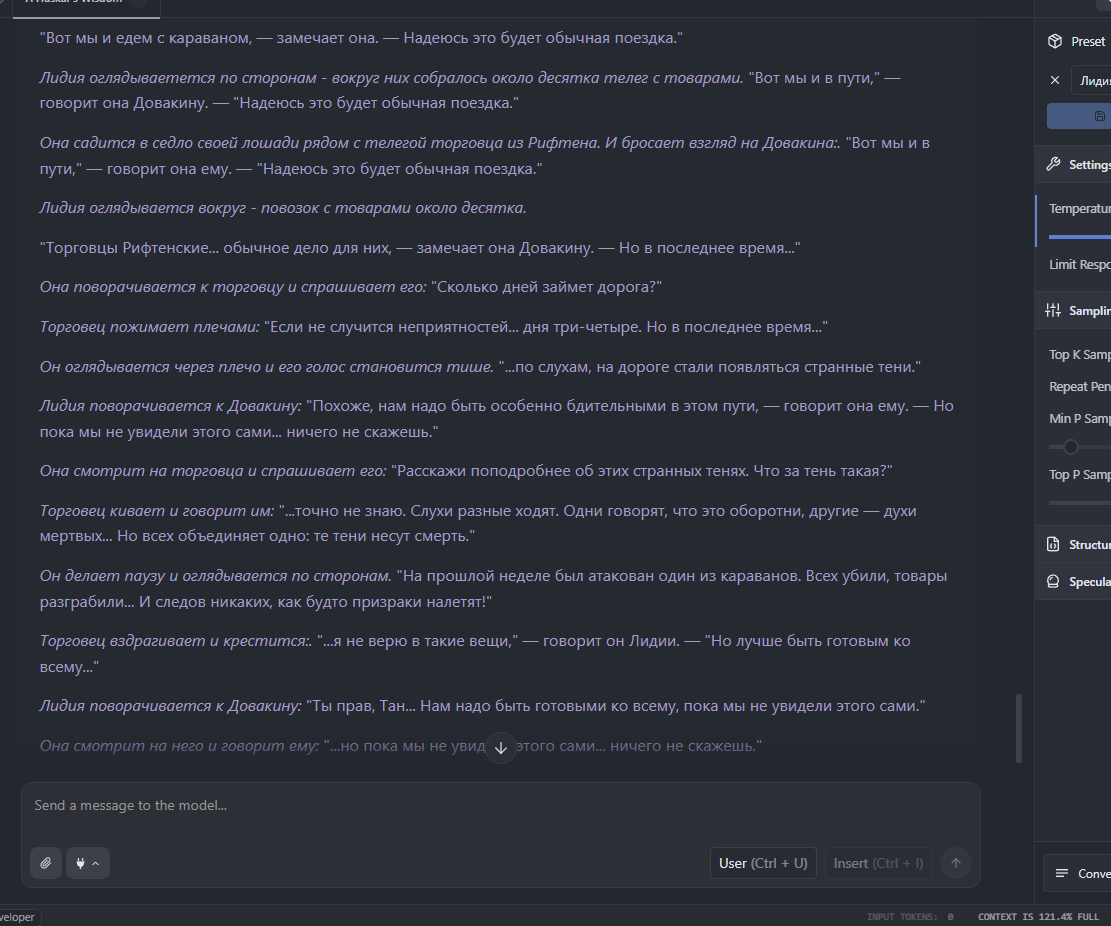Click the Insert (Ctrl + I) button

click(x=878, y=863)
